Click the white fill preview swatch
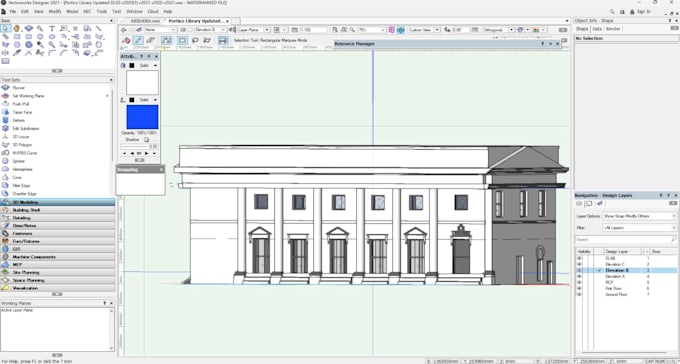 click(142, 83)
